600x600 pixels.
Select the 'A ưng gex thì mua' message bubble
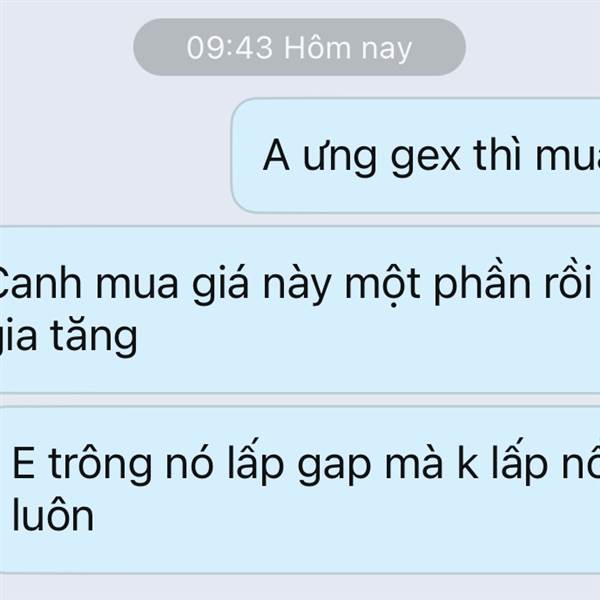coord(416,155)
